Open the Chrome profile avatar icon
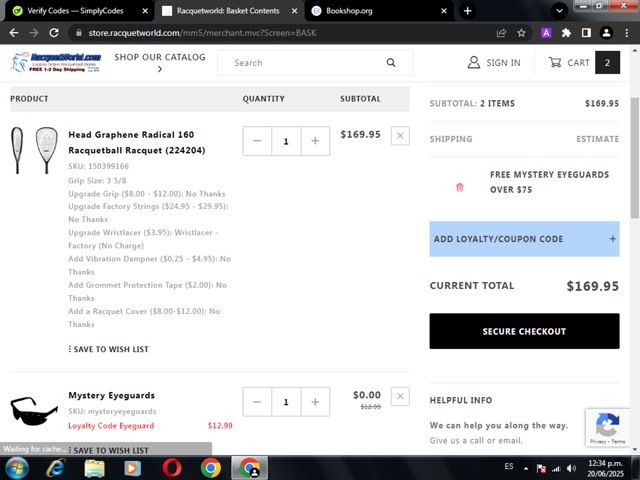The height and width of the screenshot is (480, 640). tap(607, 33)
